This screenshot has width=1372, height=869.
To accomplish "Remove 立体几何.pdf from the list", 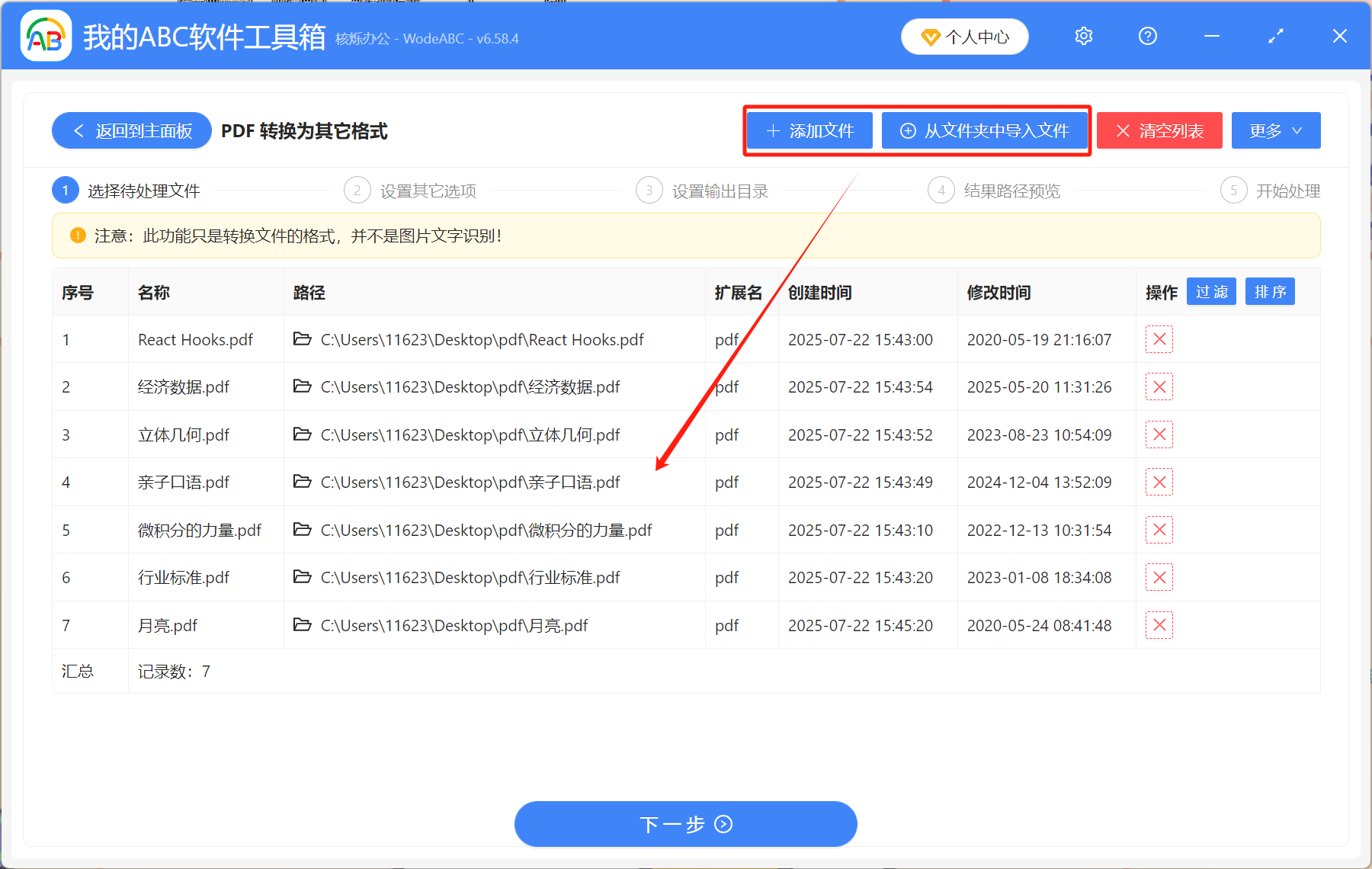I will click(x=1159, y=434).
